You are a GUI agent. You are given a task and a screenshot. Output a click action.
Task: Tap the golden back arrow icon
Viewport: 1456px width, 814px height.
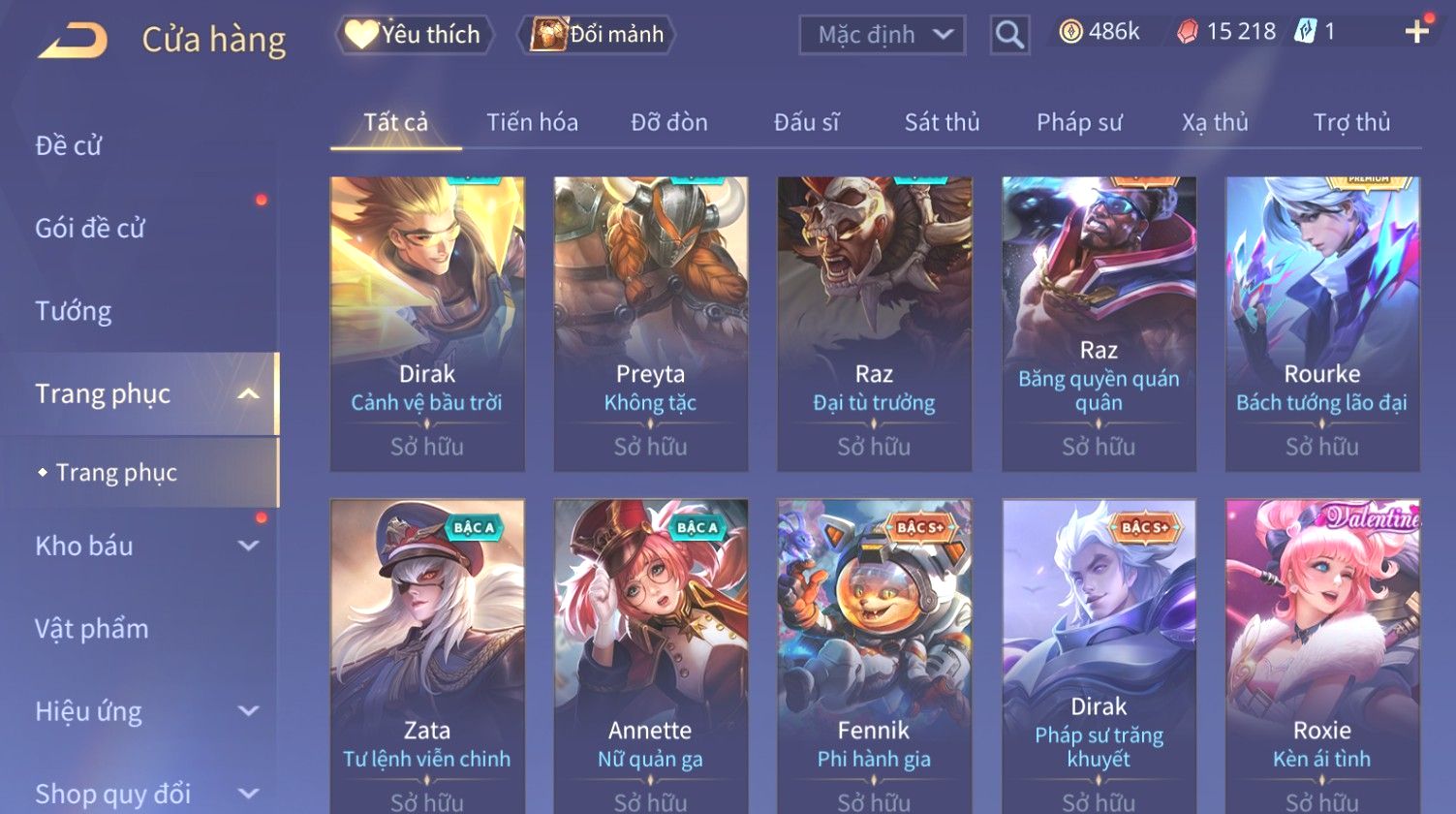[72, 42]
